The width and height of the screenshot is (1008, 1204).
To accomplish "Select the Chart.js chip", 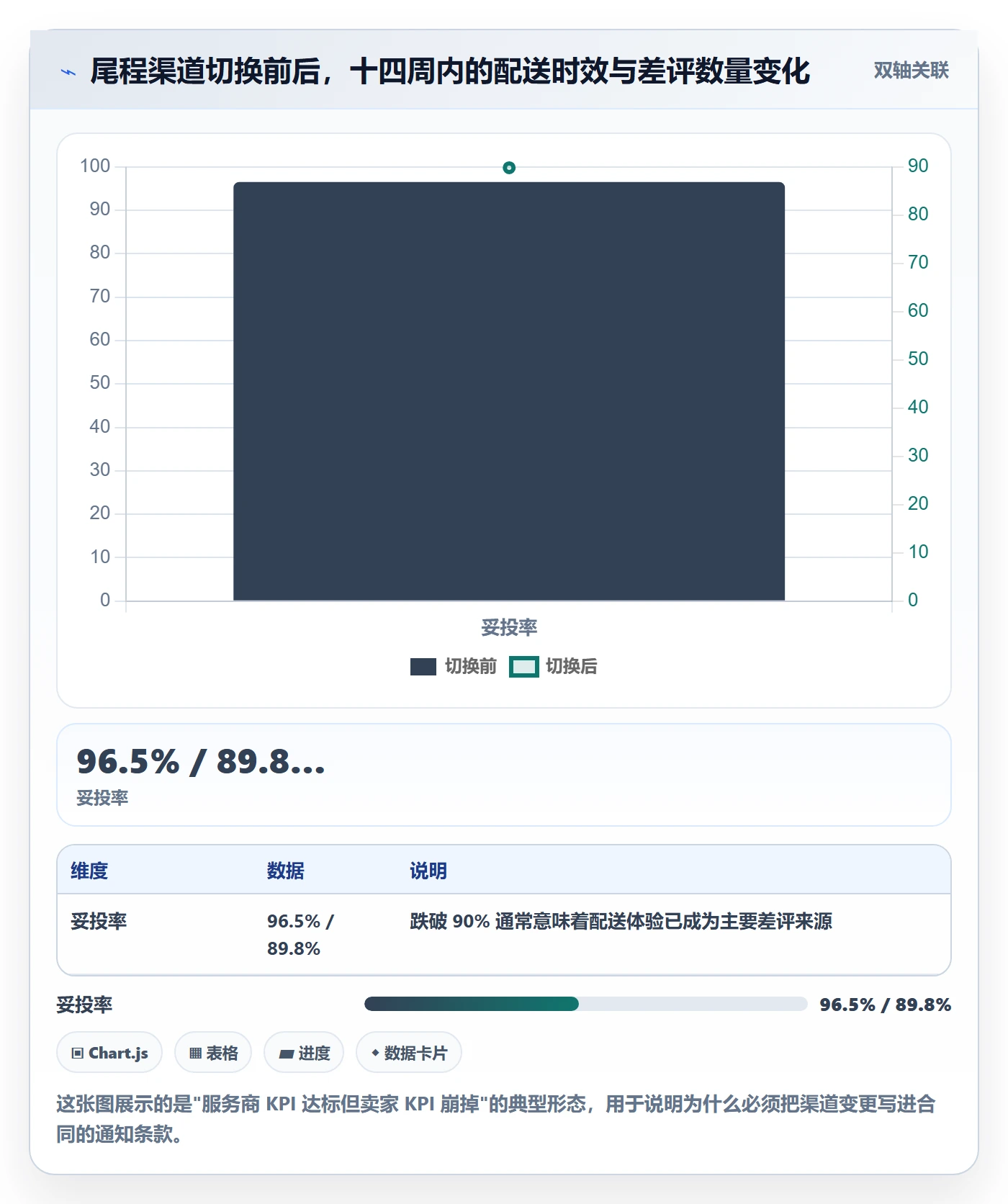I will 109,1053.
